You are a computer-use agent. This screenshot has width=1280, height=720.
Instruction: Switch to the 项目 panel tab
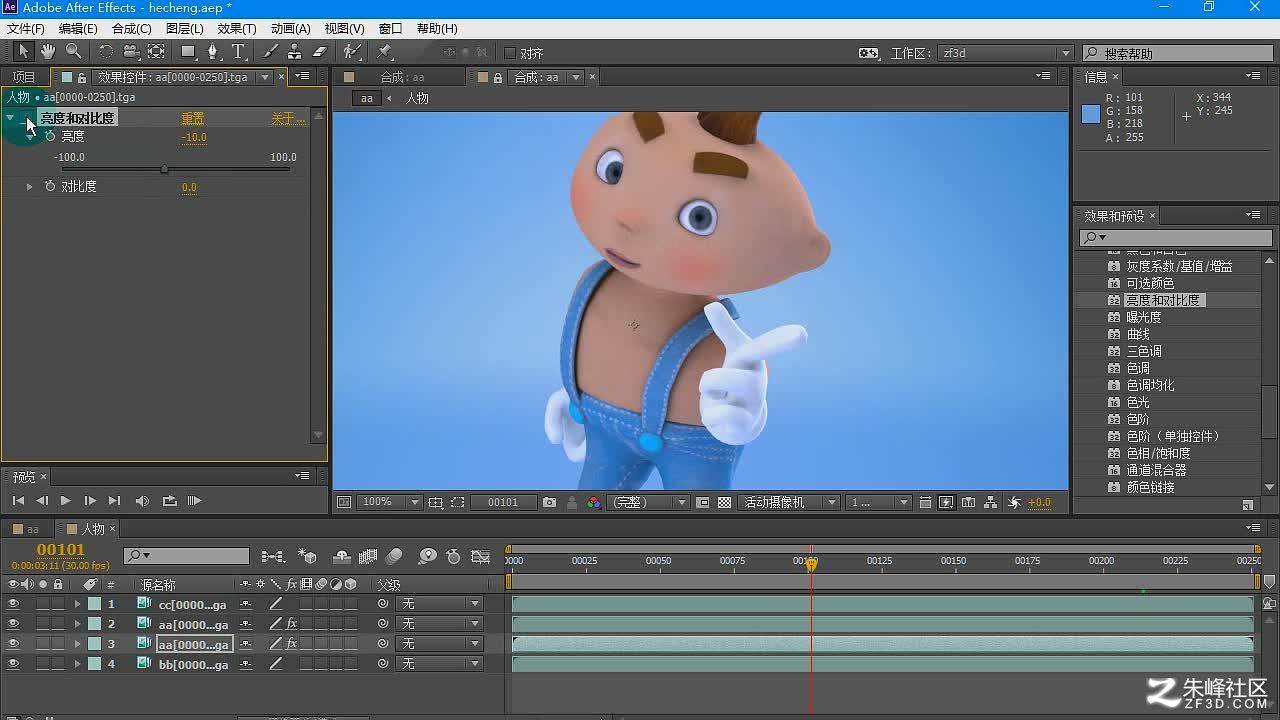coord(24,77)
